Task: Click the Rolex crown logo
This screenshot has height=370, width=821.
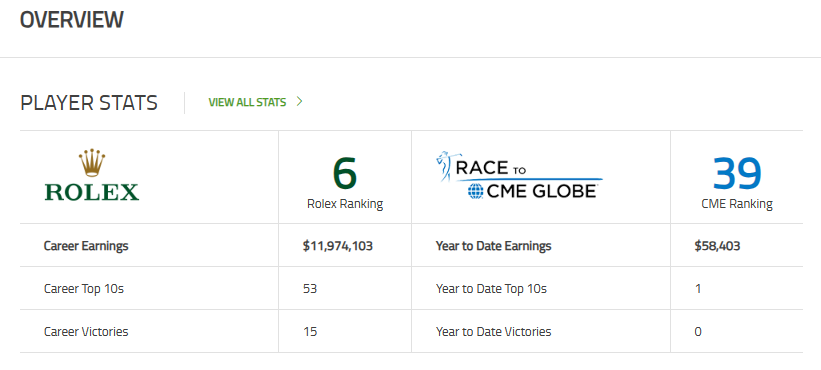Action: pyautogui.click(x=92, y=175)
